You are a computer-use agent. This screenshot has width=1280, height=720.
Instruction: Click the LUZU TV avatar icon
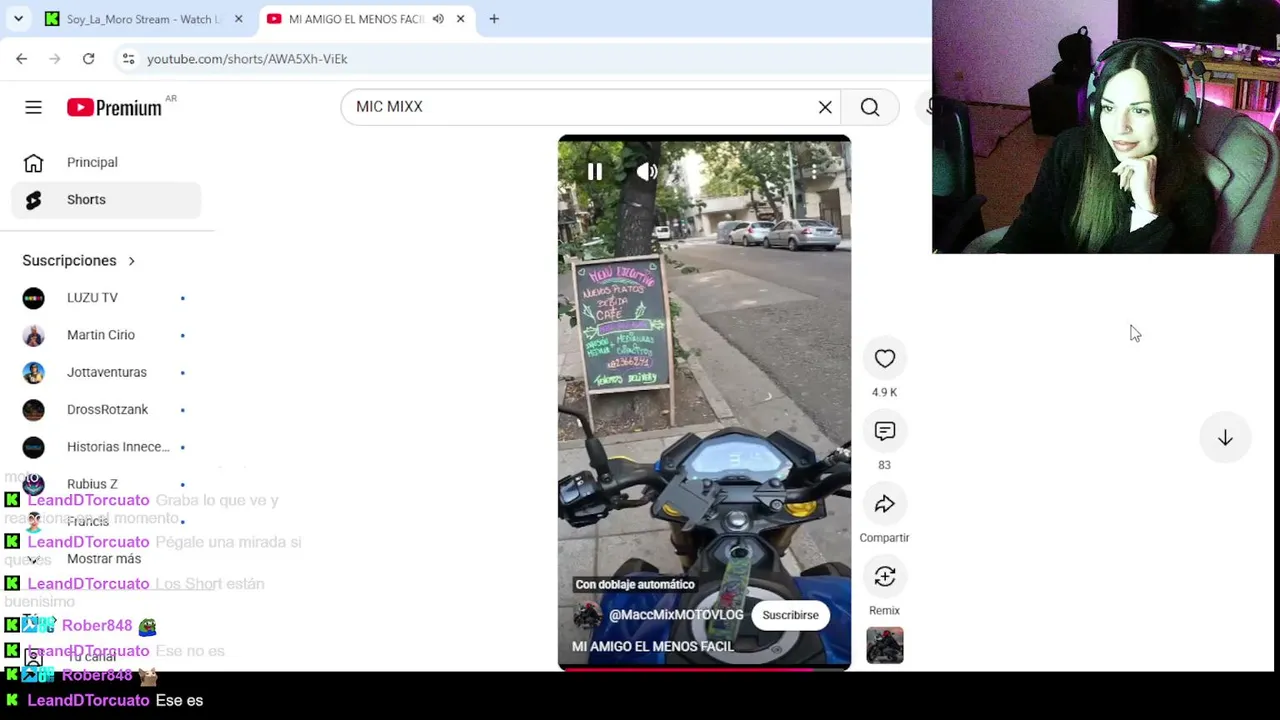(34, 298)
